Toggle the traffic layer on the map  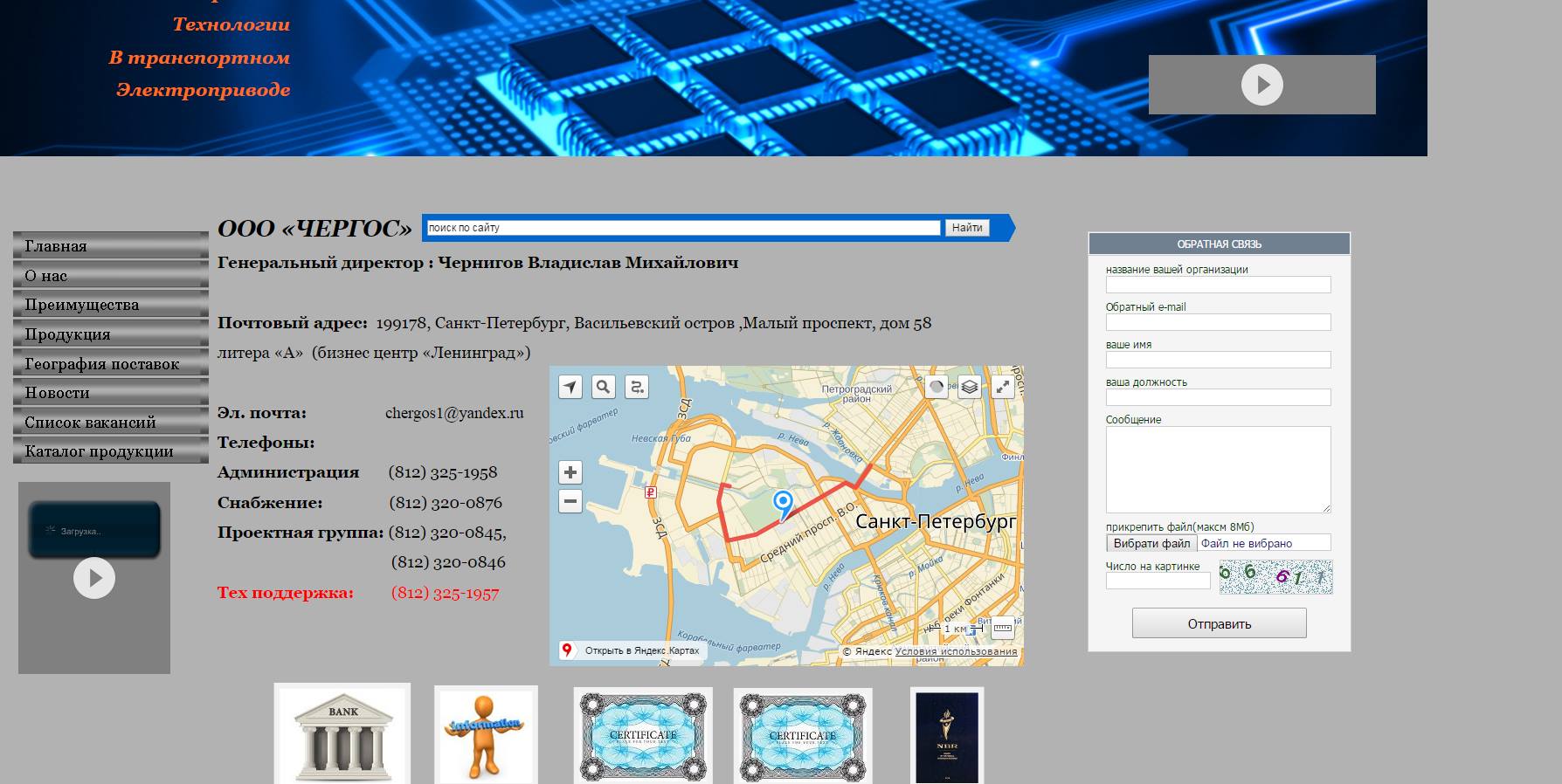pos(936,387)
